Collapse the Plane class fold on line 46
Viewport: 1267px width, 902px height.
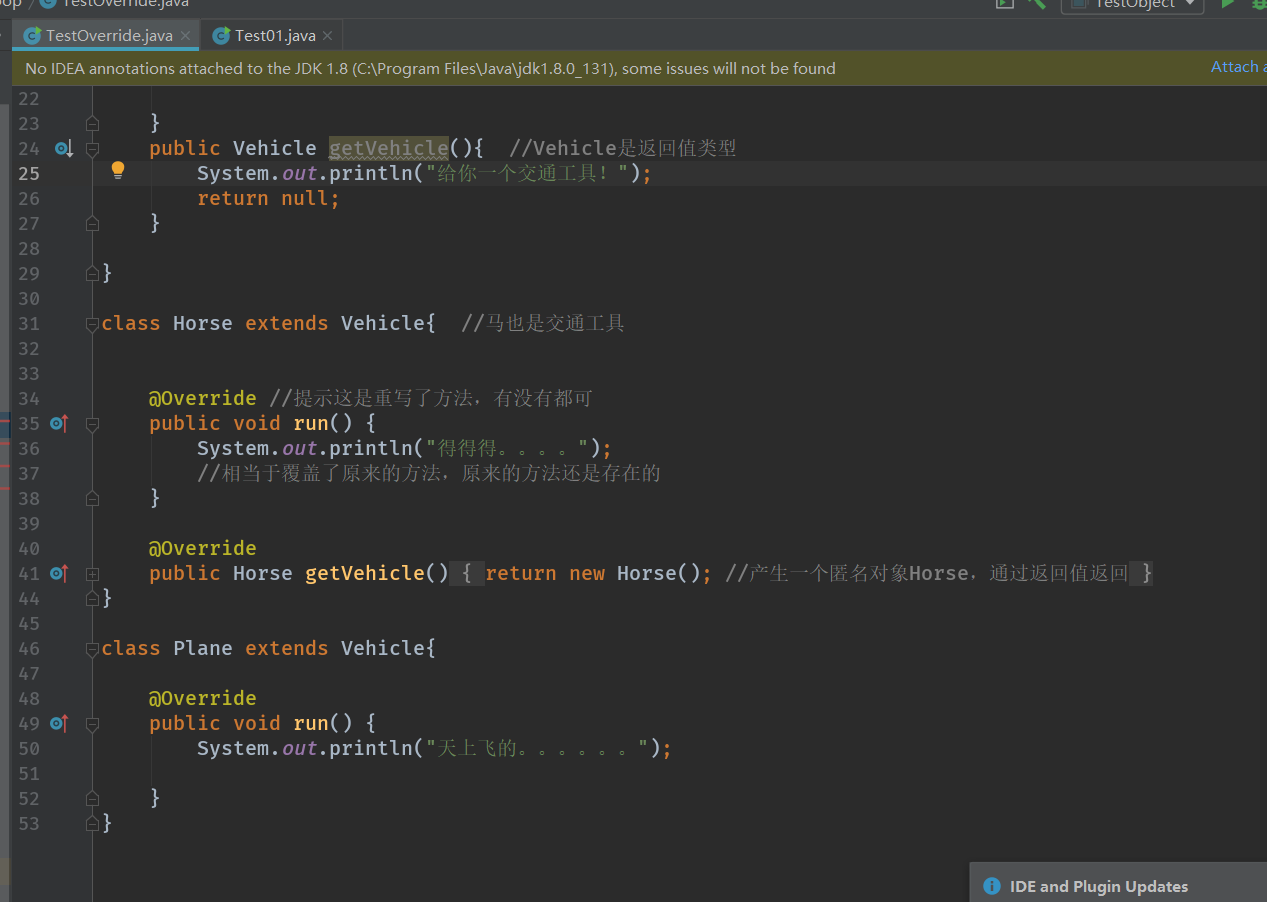92,649
